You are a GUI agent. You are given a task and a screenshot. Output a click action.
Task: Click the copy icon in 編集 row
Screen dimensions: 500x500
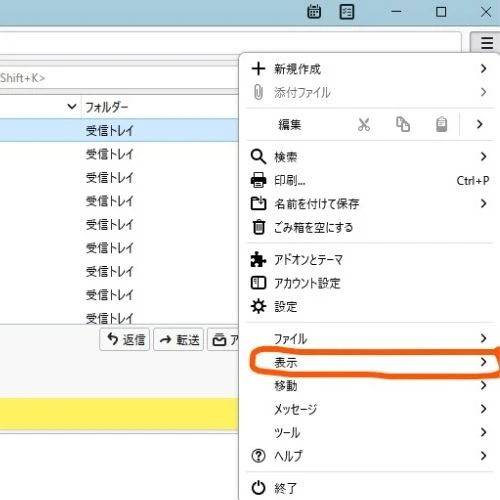[403, 125]
